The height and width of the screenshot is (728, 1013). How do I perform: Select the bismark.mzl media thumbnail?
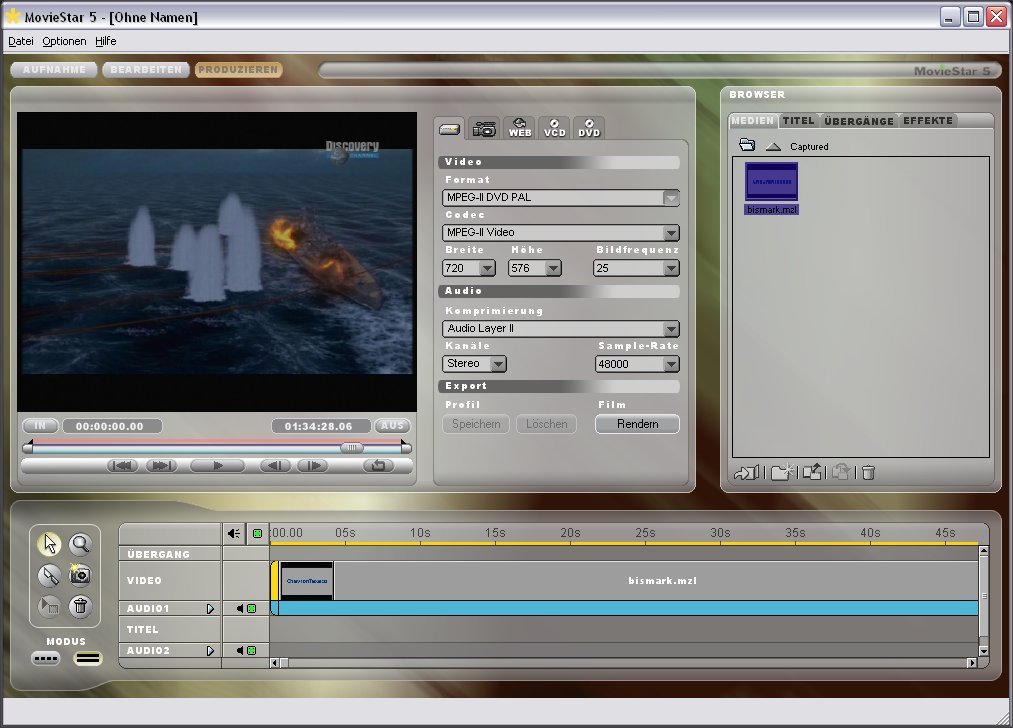coord(772,183)
